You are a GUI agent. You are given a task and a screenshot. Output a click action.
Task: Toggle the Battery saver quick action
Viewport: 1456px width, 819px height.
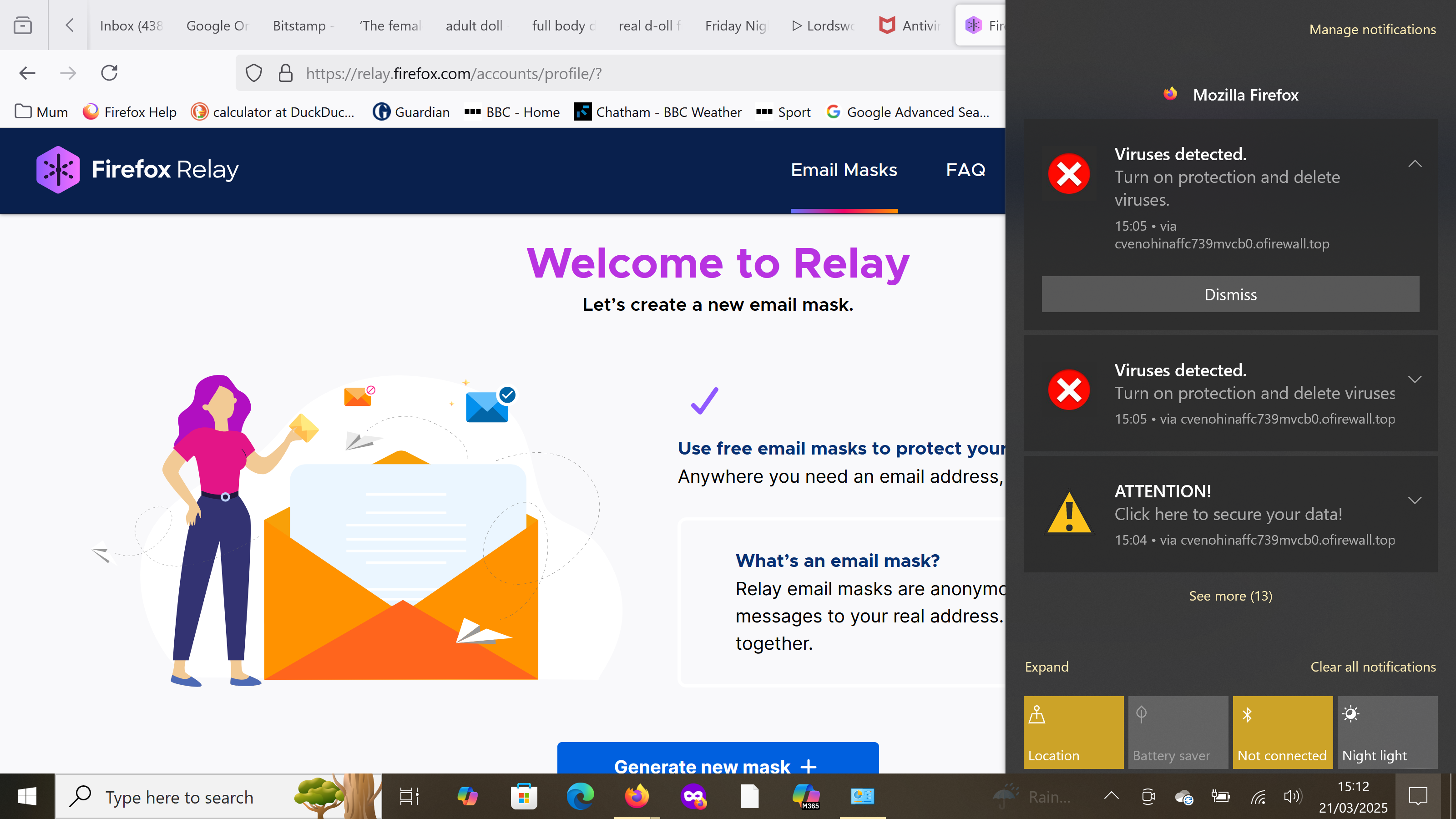pyautogui.click(x=1178, y=732)
